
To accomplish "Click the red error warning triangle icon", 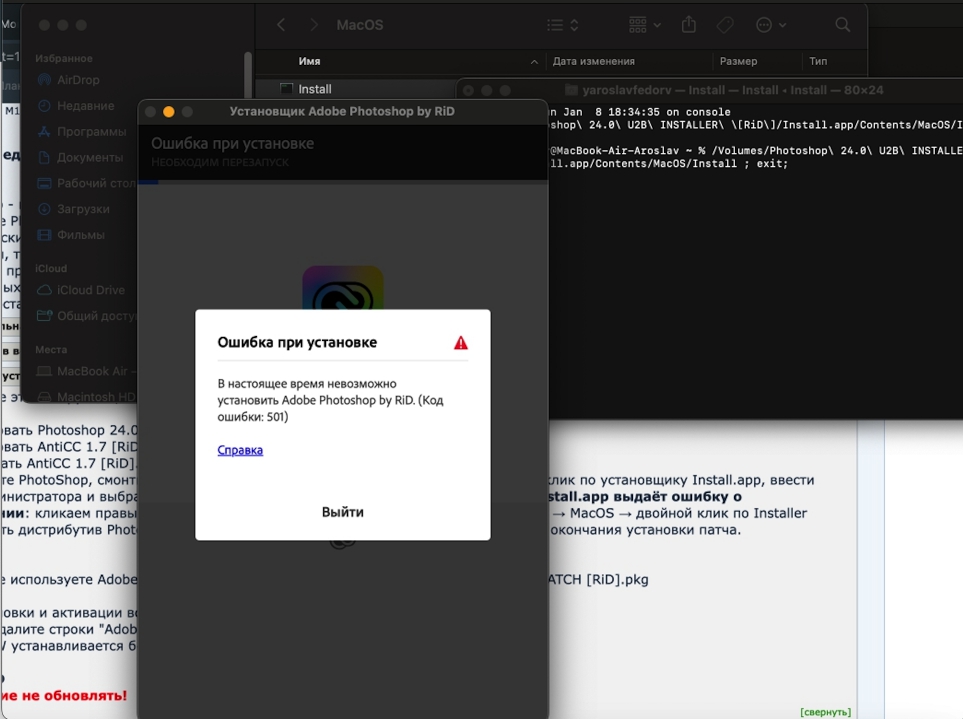I will click(460, 343).
